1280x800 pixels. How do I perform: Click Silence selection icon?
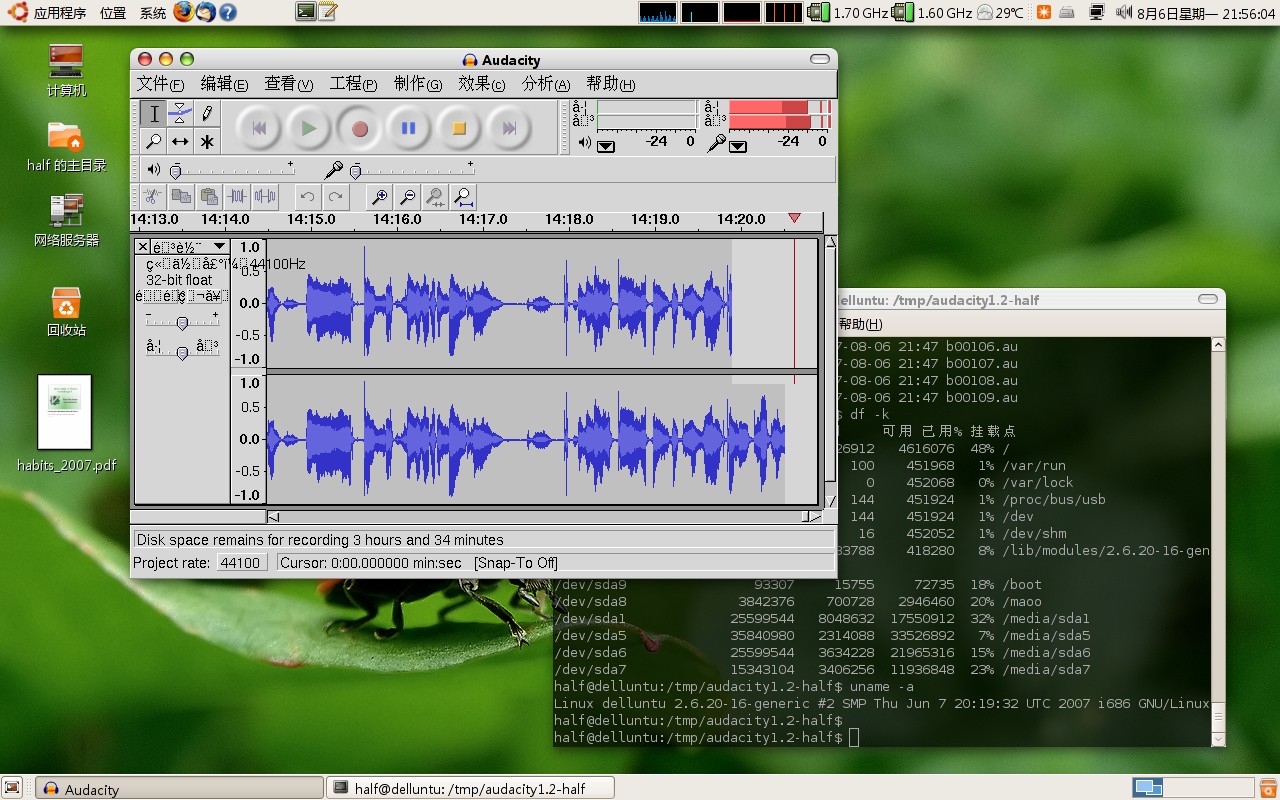point(265,197)
